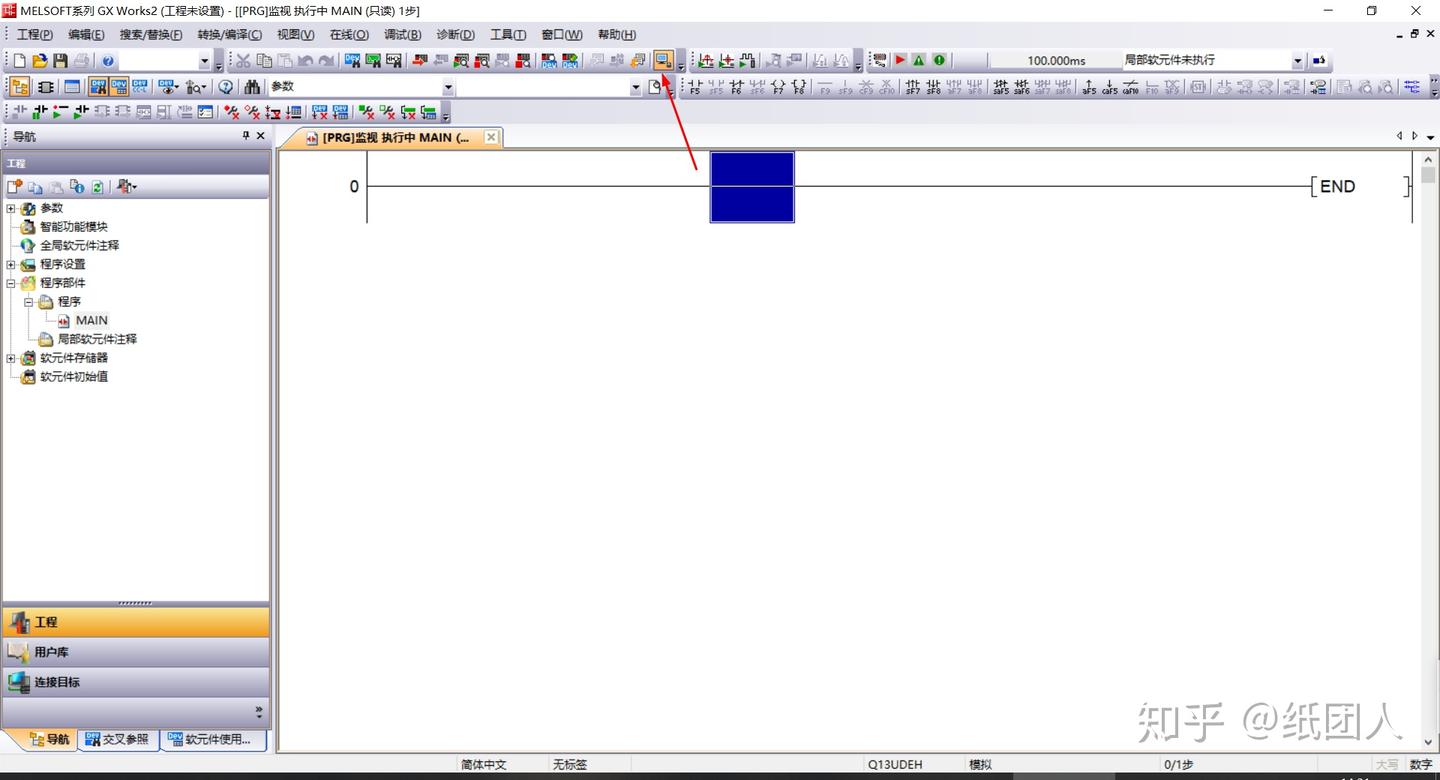Click the highlighted simulation start/stop icon
This screenshot has height=780, width=1440.
pyautogui.click(x=663, y=61)
